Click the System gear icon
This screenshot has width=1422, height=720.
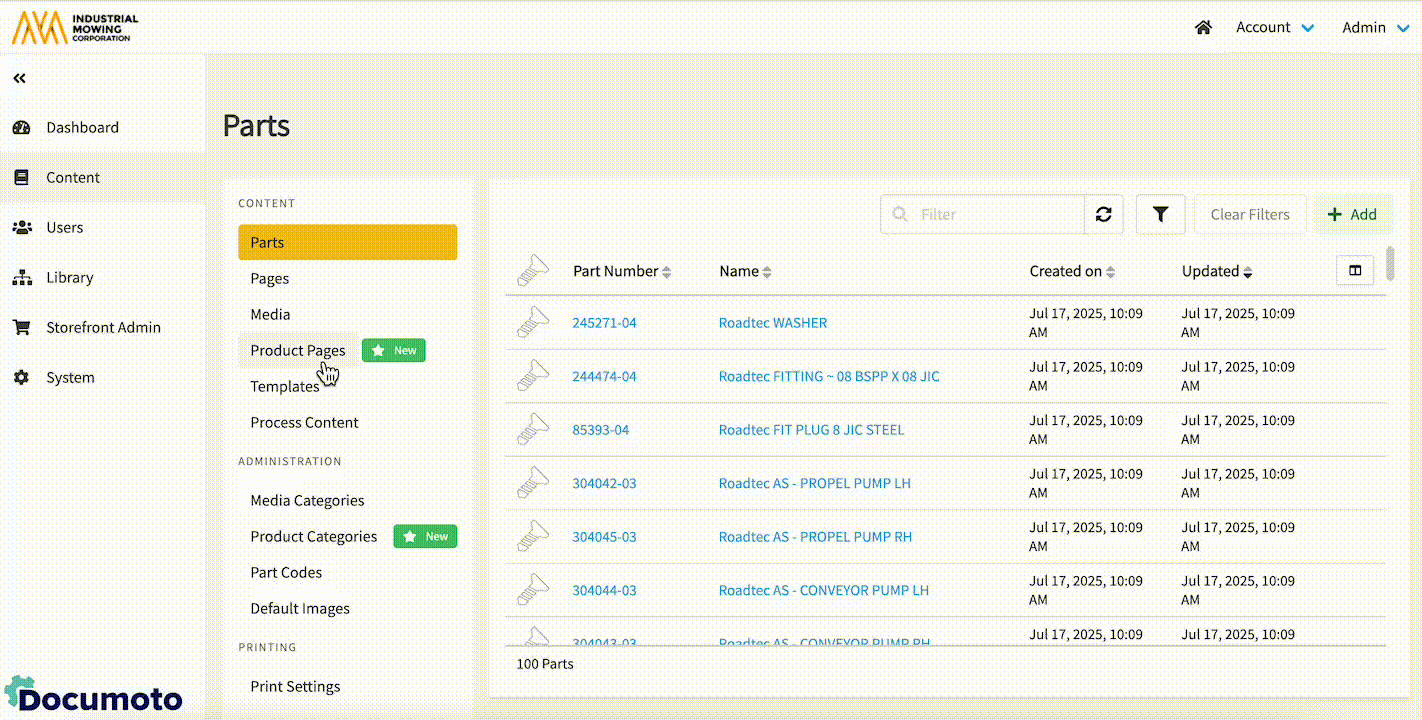(x=21, y=377)
